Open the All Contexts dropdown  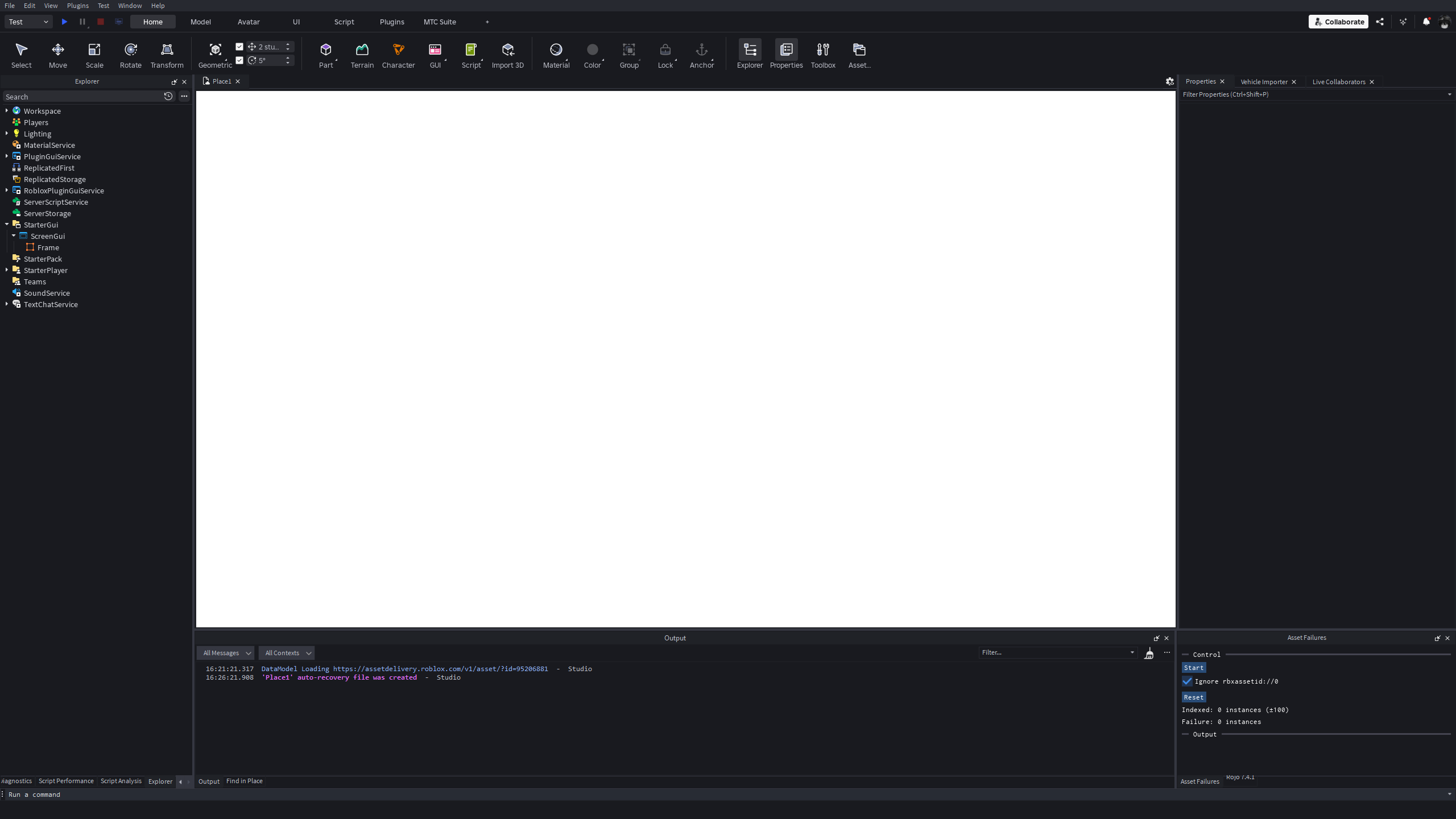(286, 652)
